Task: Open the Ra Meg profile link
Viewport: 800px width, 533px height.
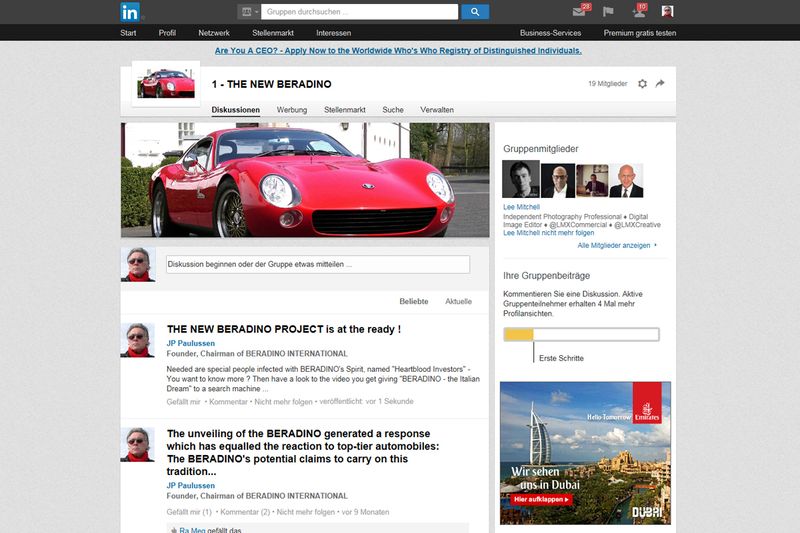Action: 192,530
